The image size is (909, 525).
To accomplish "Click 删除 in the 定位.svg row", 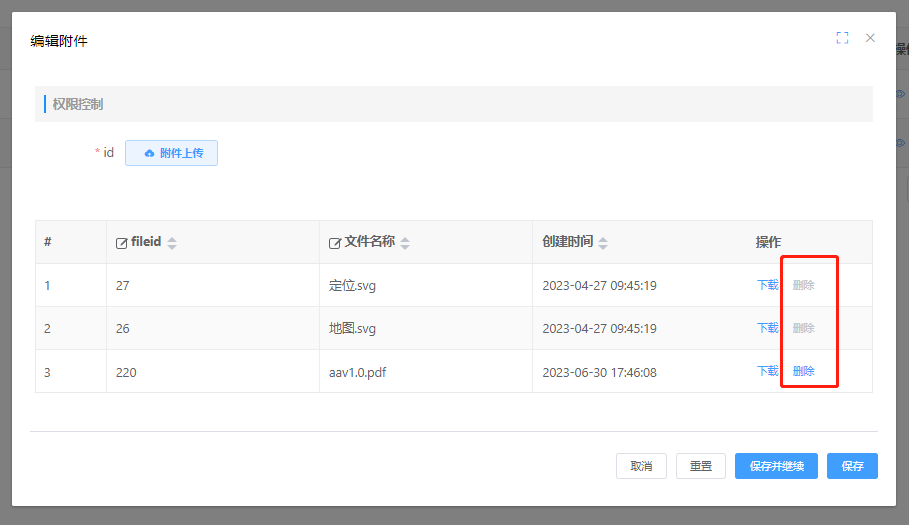I will [803, 285].
